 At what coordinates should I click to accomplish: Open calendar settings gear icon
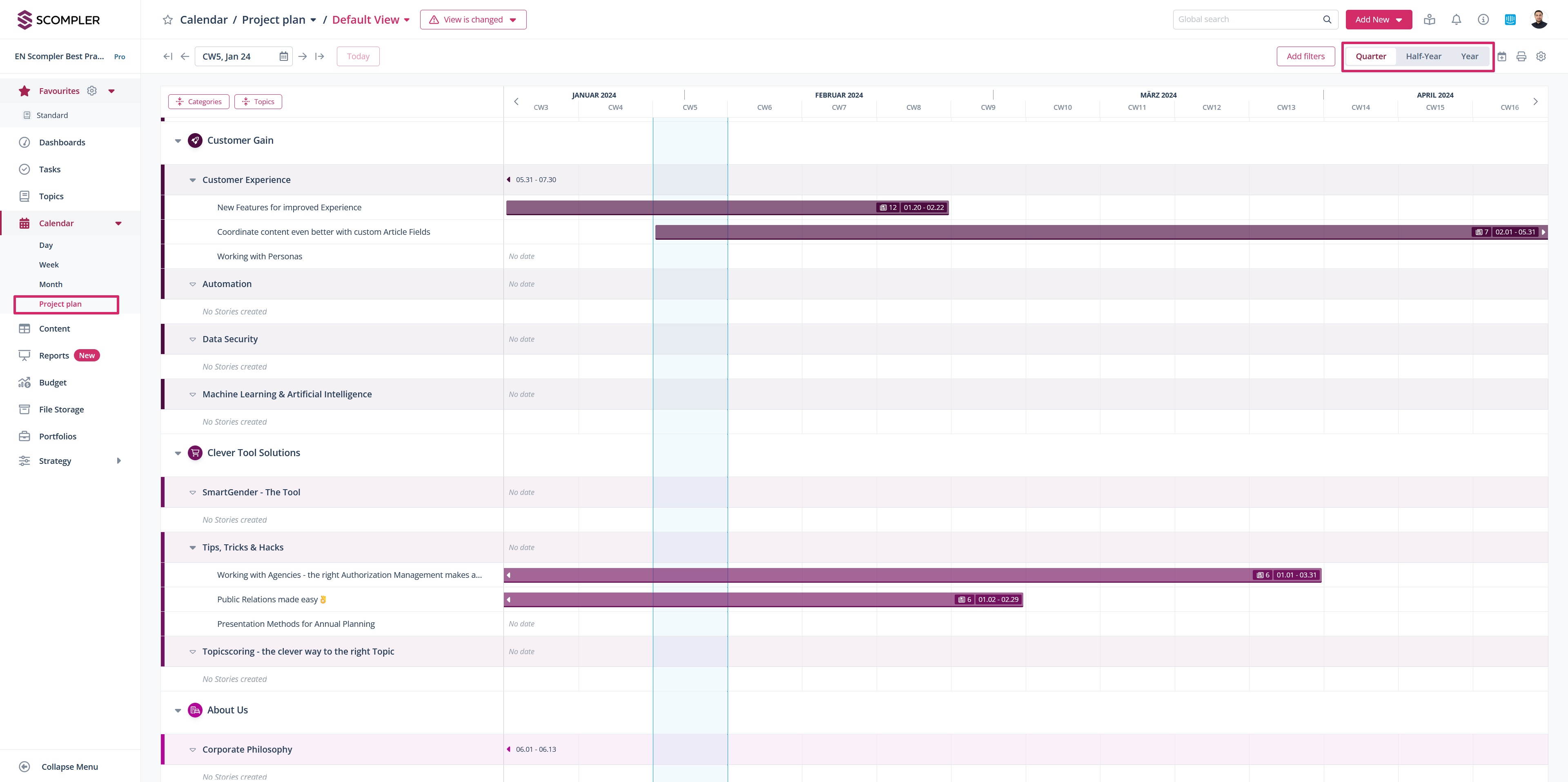click(x=1541, y=57)
